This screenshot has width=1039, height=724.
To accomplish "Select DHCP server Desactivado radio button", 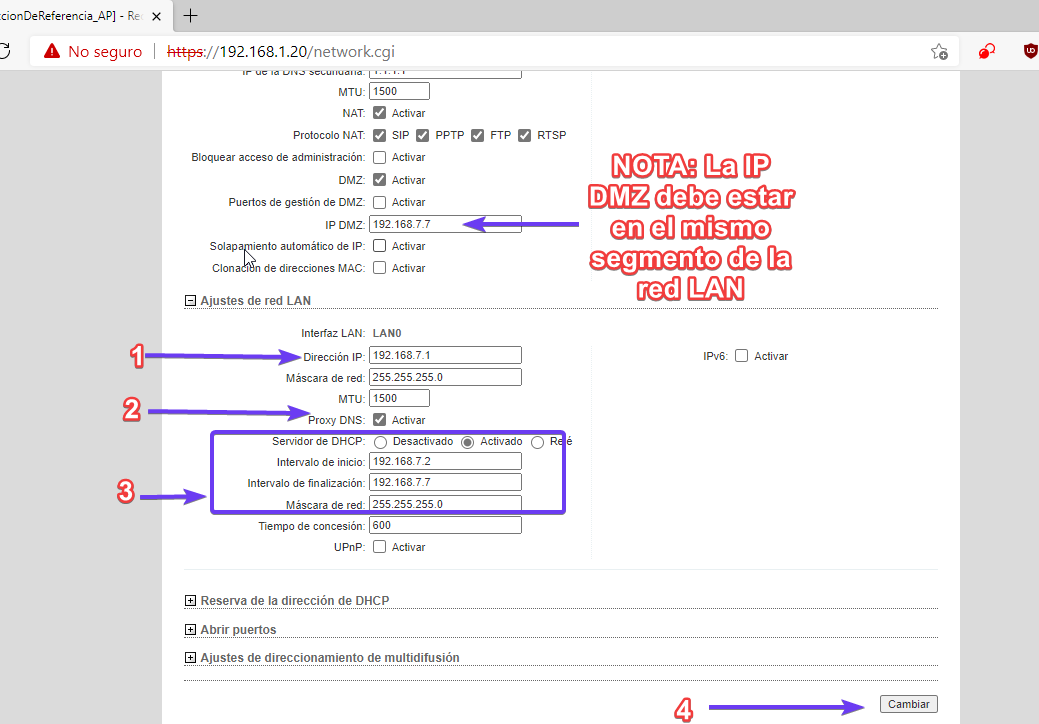I will tap(381, 442).
